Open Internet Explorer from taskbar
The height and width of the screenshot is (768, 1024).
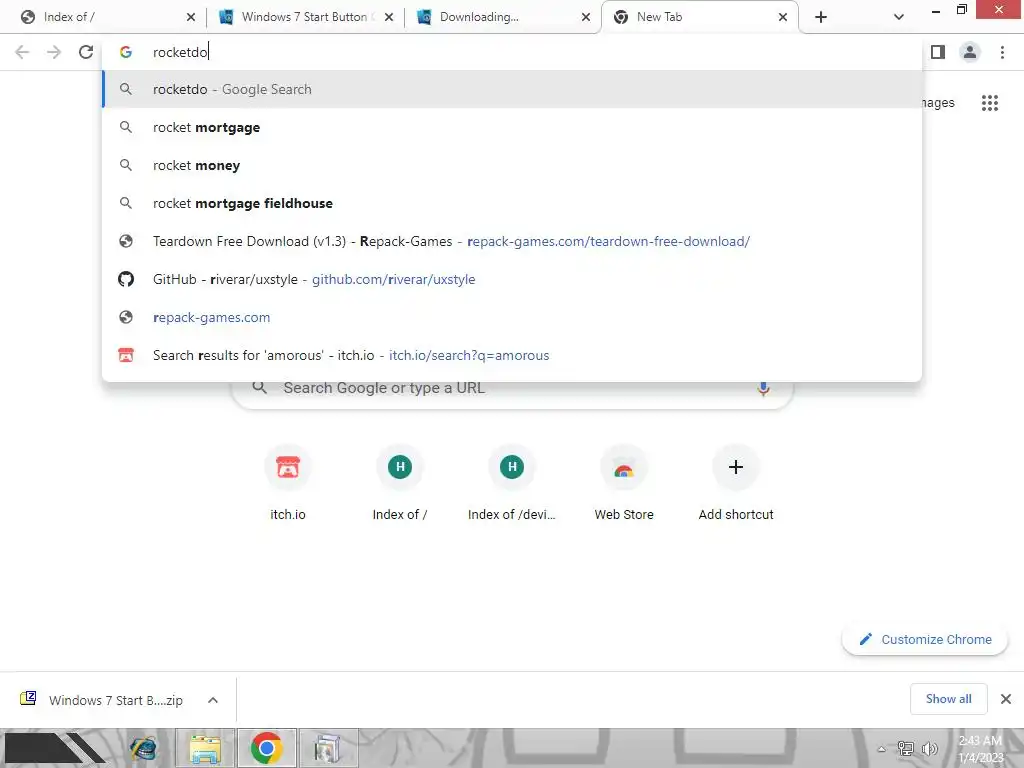click(x=144, y=748)
